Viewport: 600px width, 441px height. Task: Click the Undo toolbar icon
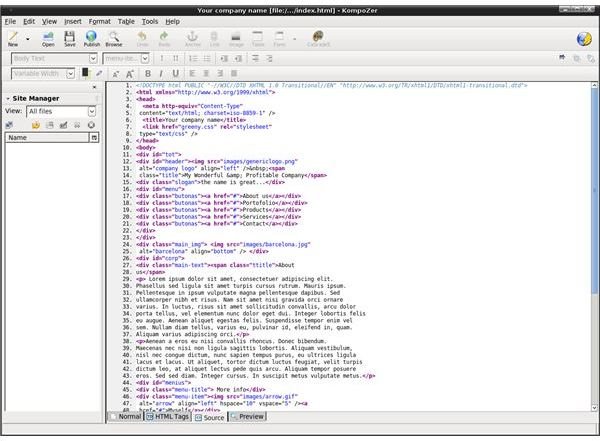pyautogui.click(x=142, y=39)
